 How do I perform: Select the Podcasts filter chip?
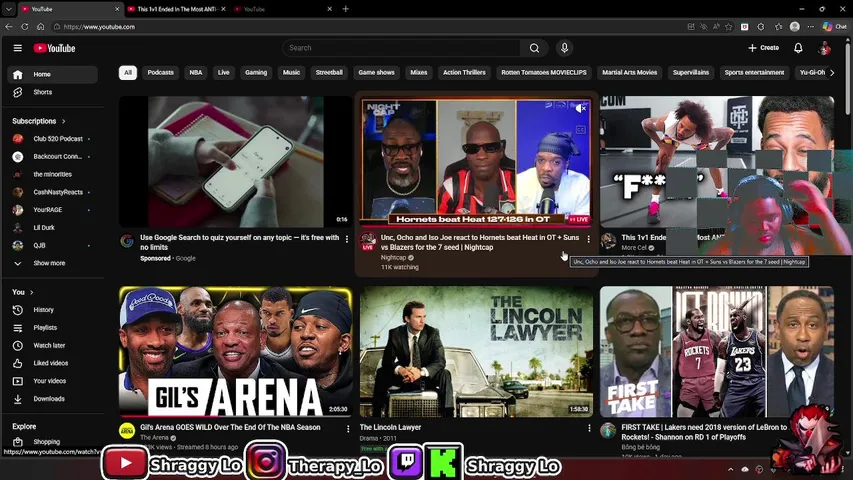click(160, 72)
